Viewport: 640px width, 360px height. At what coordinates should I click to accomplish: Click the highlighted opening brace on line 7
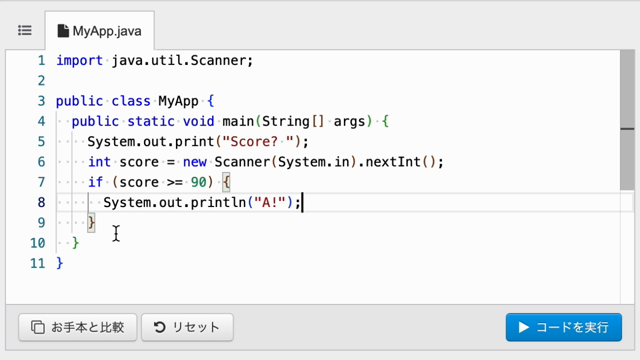click(227, 182)
